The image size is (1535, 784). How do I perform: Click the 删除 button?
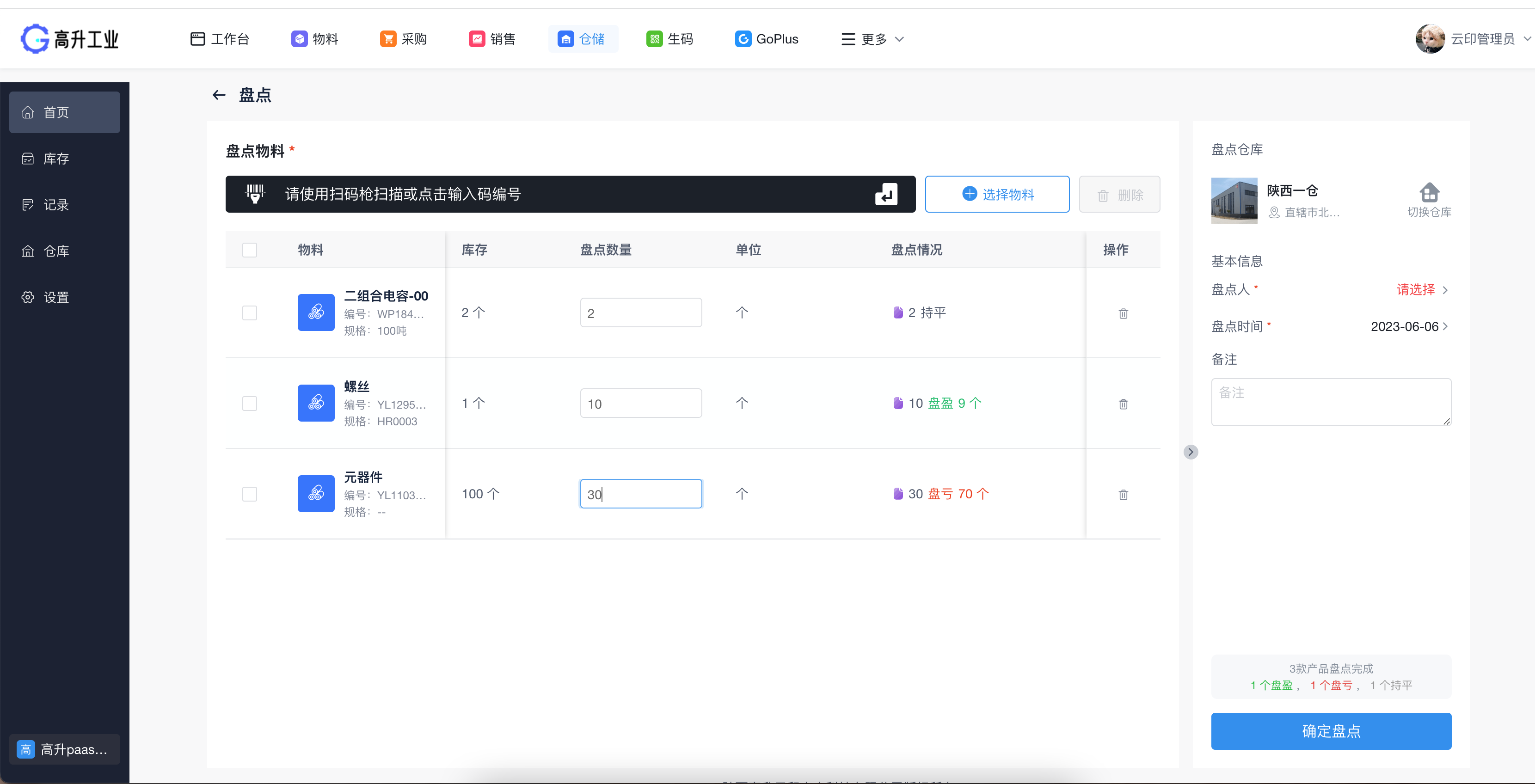1119,194
